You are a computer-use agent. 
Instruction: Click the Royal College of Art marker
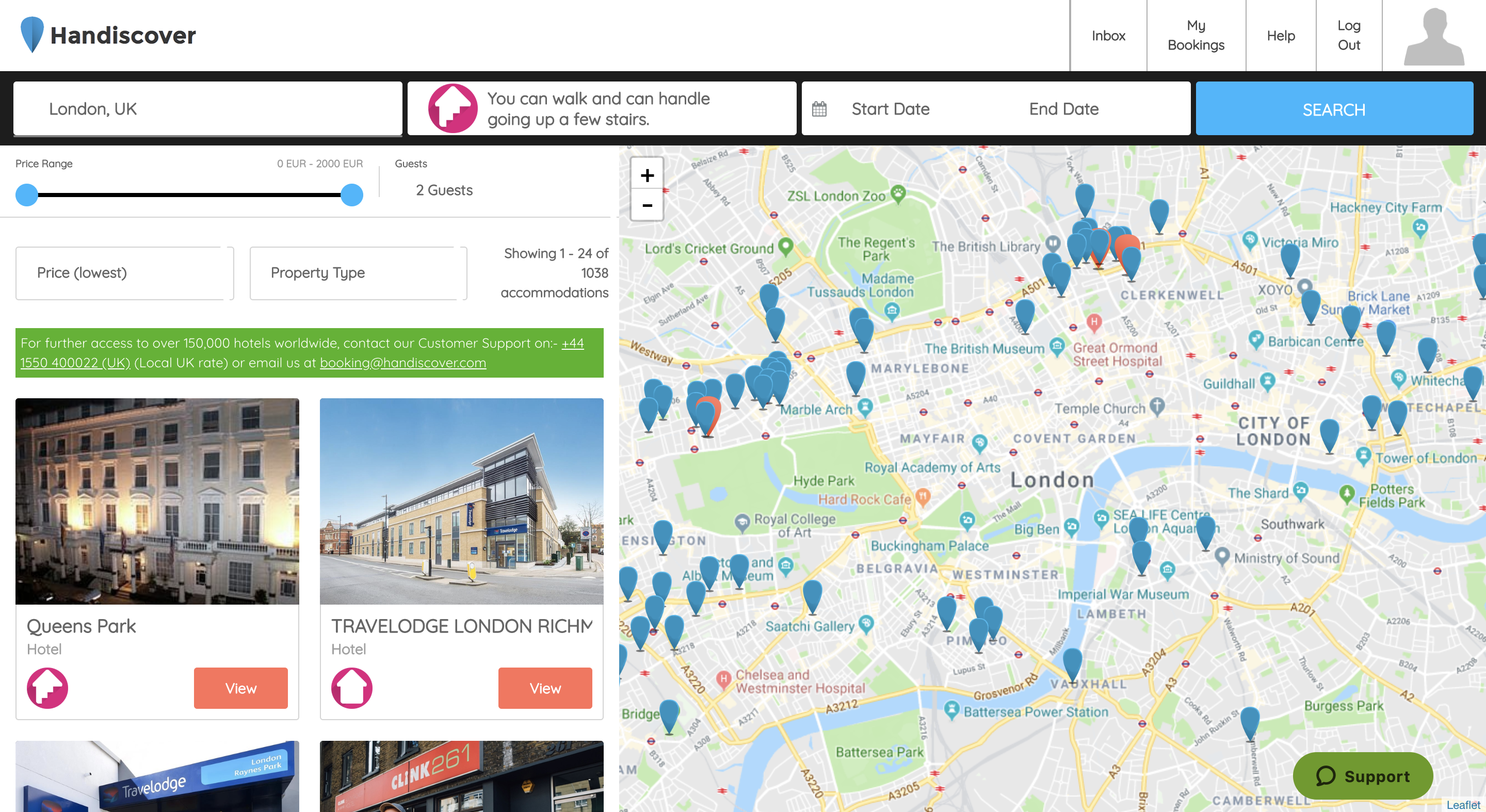point(742,523)
